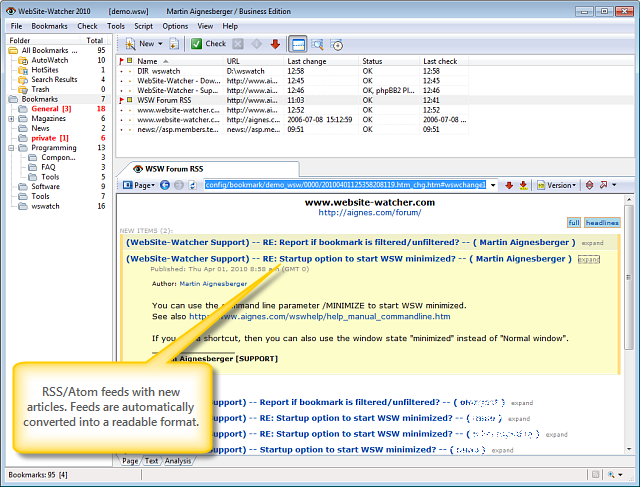The image size is (640, 487).
Task: Sort by the Name column header
Action: point(179,61)
